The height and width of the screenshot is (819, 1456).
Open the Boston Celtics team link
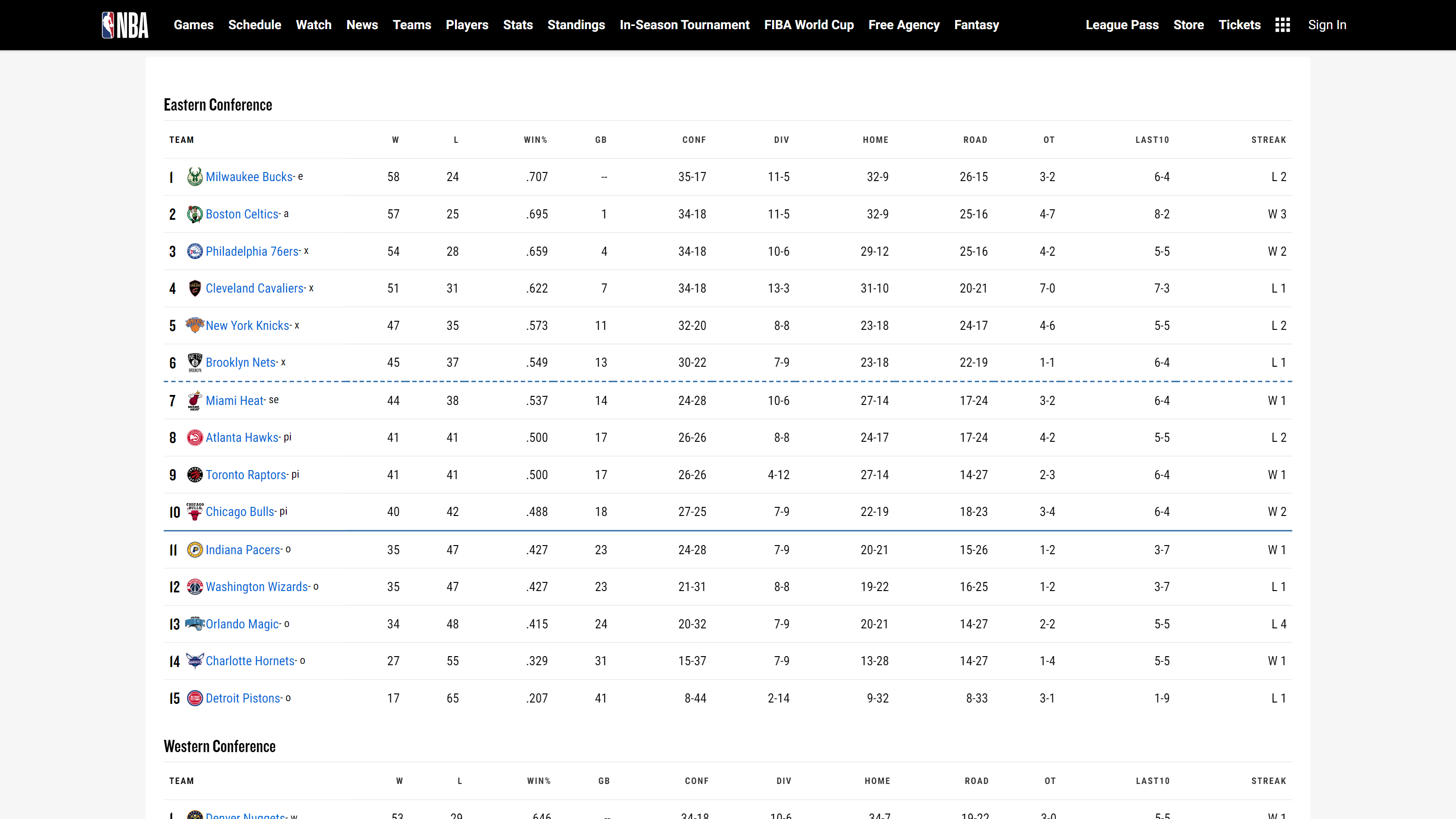tap(243, 214)
